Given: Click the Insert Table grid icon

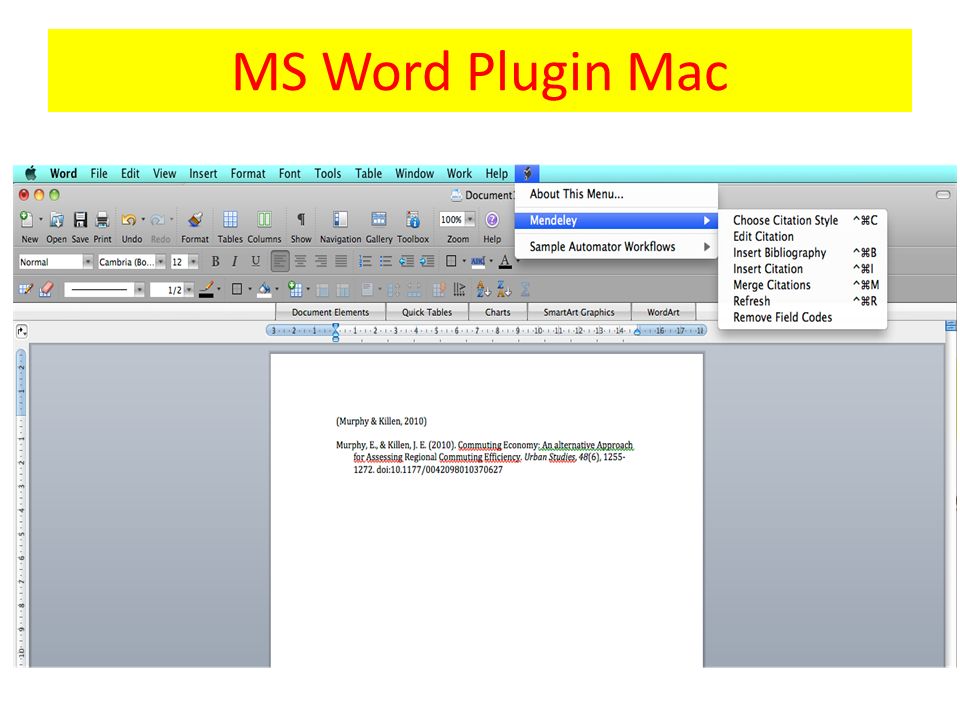Looking at the screenshot, I should 295,289.
